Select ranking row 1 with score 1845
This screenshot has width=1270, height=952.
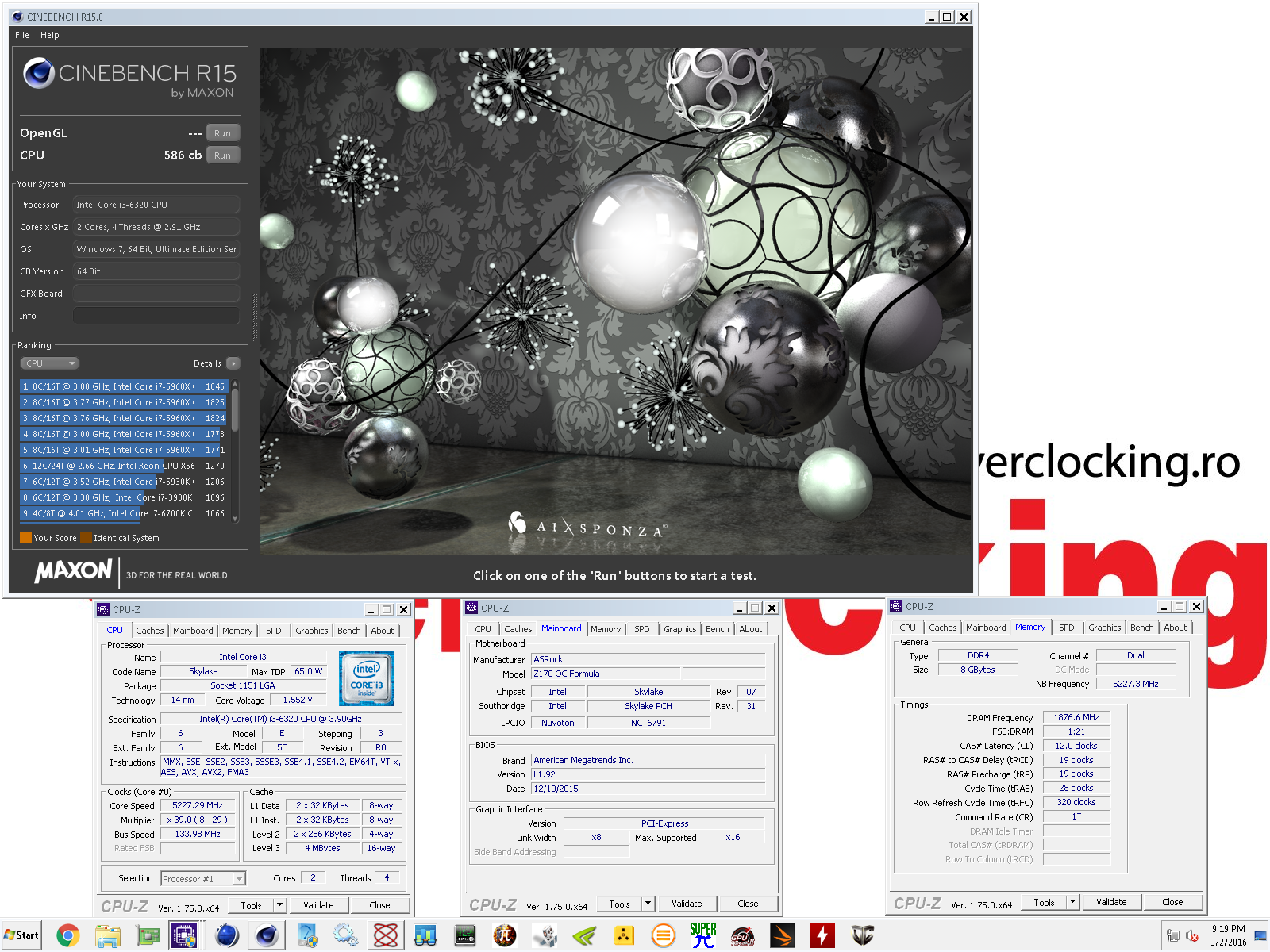124,386
